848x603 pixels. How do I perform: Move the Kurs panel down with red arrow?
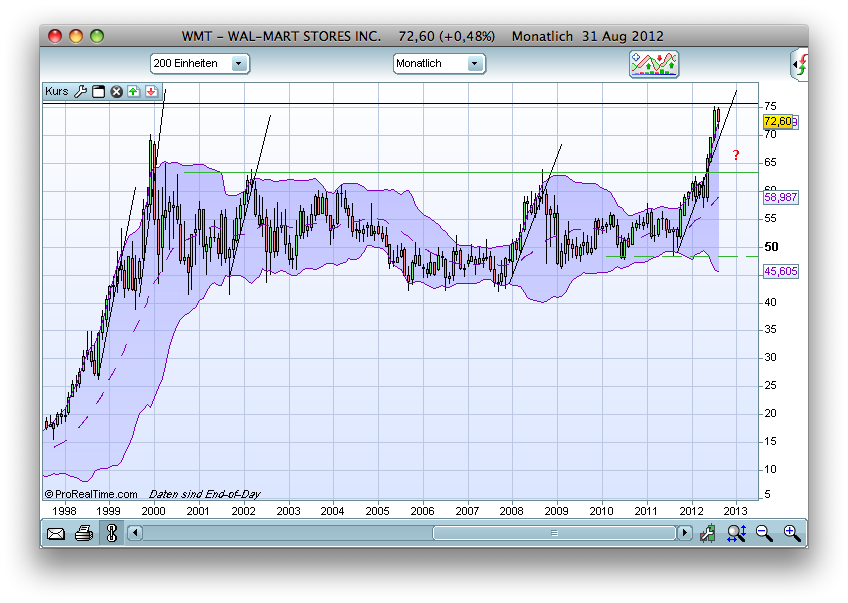[151, 91]
